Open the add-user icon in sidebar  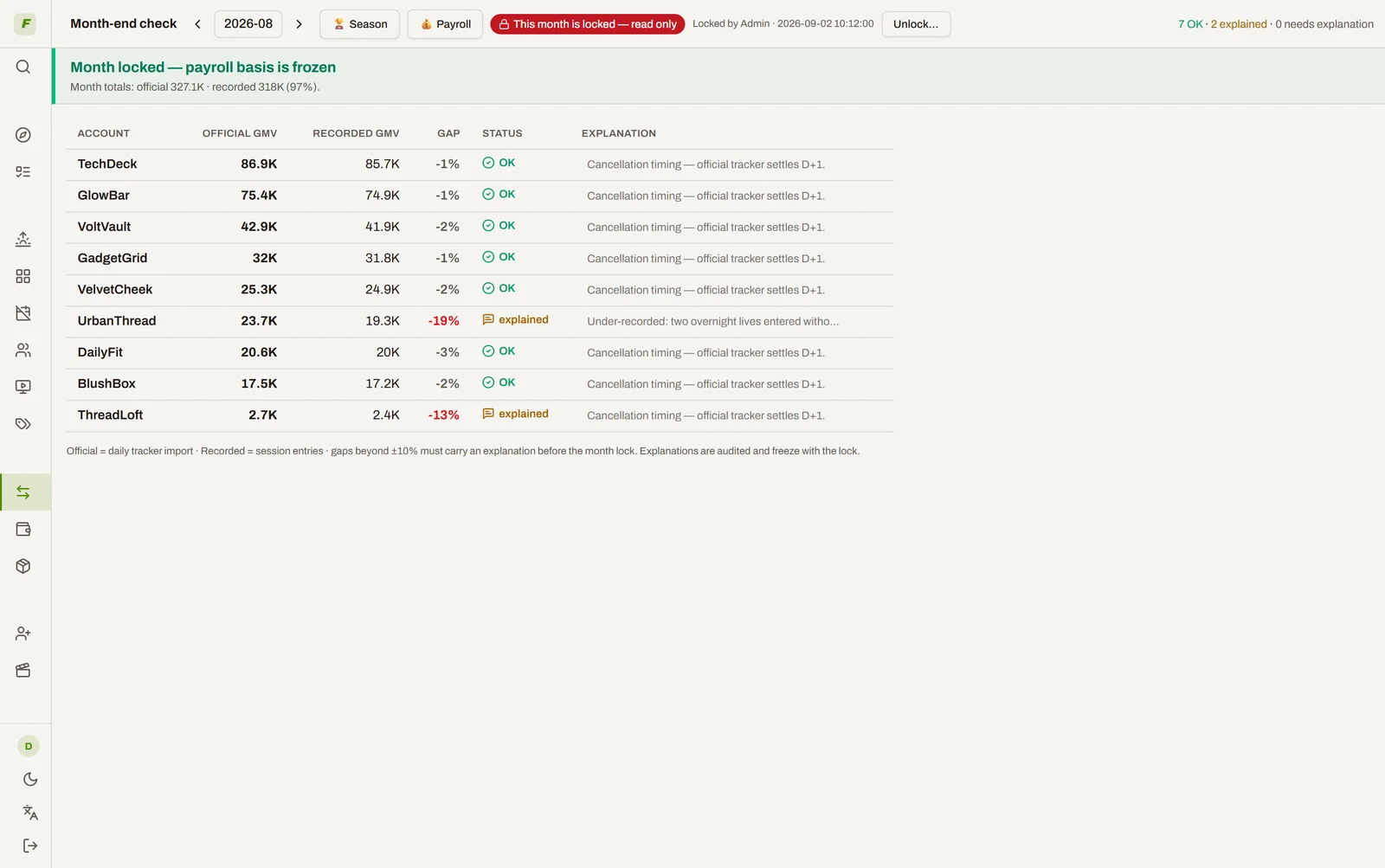tap(23, 633)
